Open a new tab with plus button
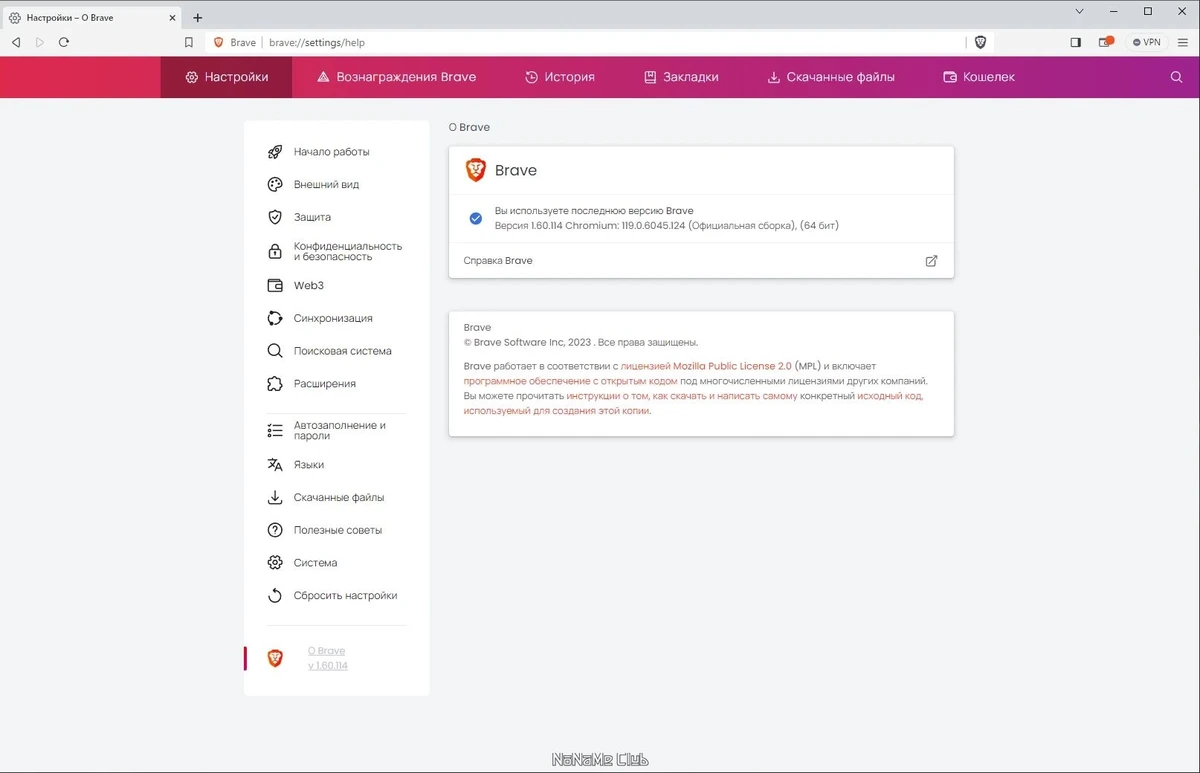1200x773 pixels. pyautogui.click(x=198, y=17)
